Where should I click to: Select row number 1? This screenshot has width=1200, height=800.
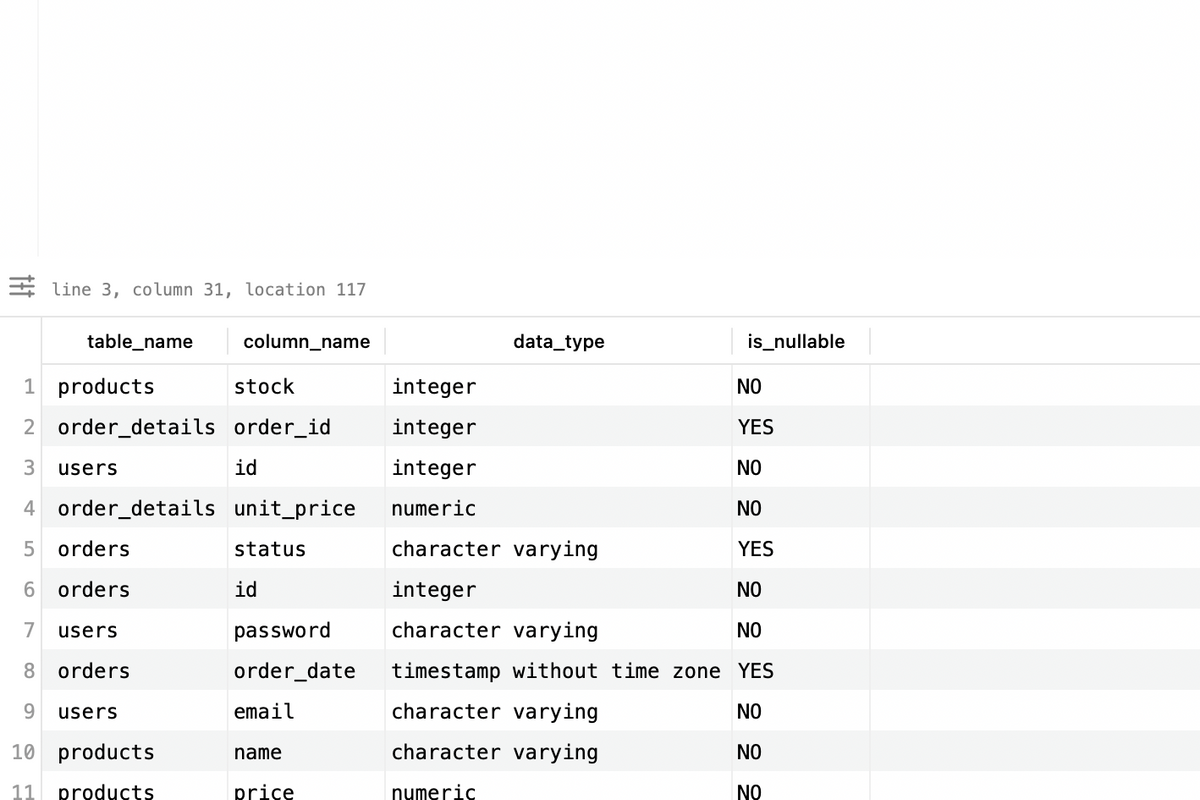pos(29,386)
